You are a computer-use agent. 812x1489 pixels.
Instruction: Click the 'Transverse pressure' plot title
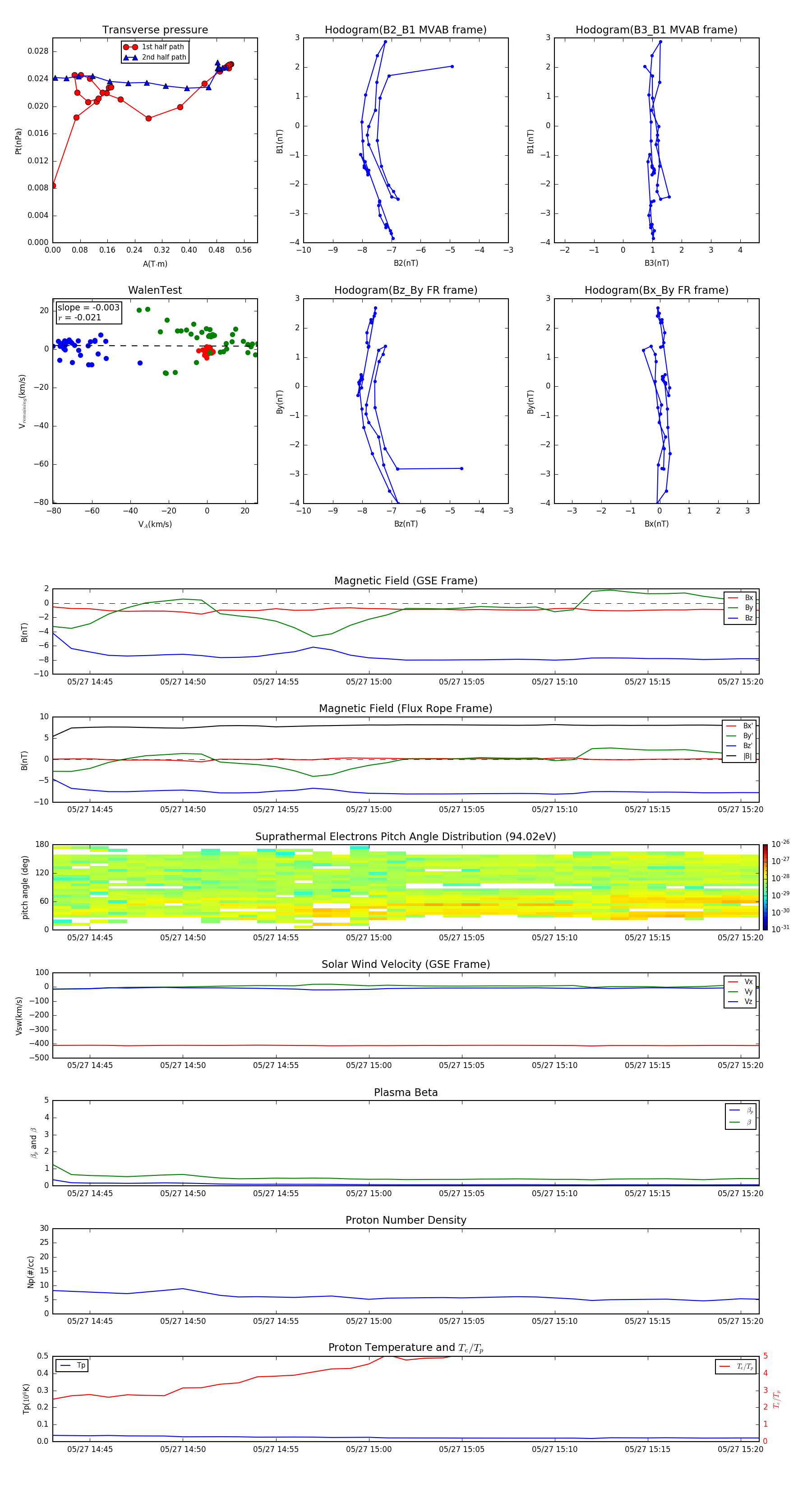[x=155, y=30]
